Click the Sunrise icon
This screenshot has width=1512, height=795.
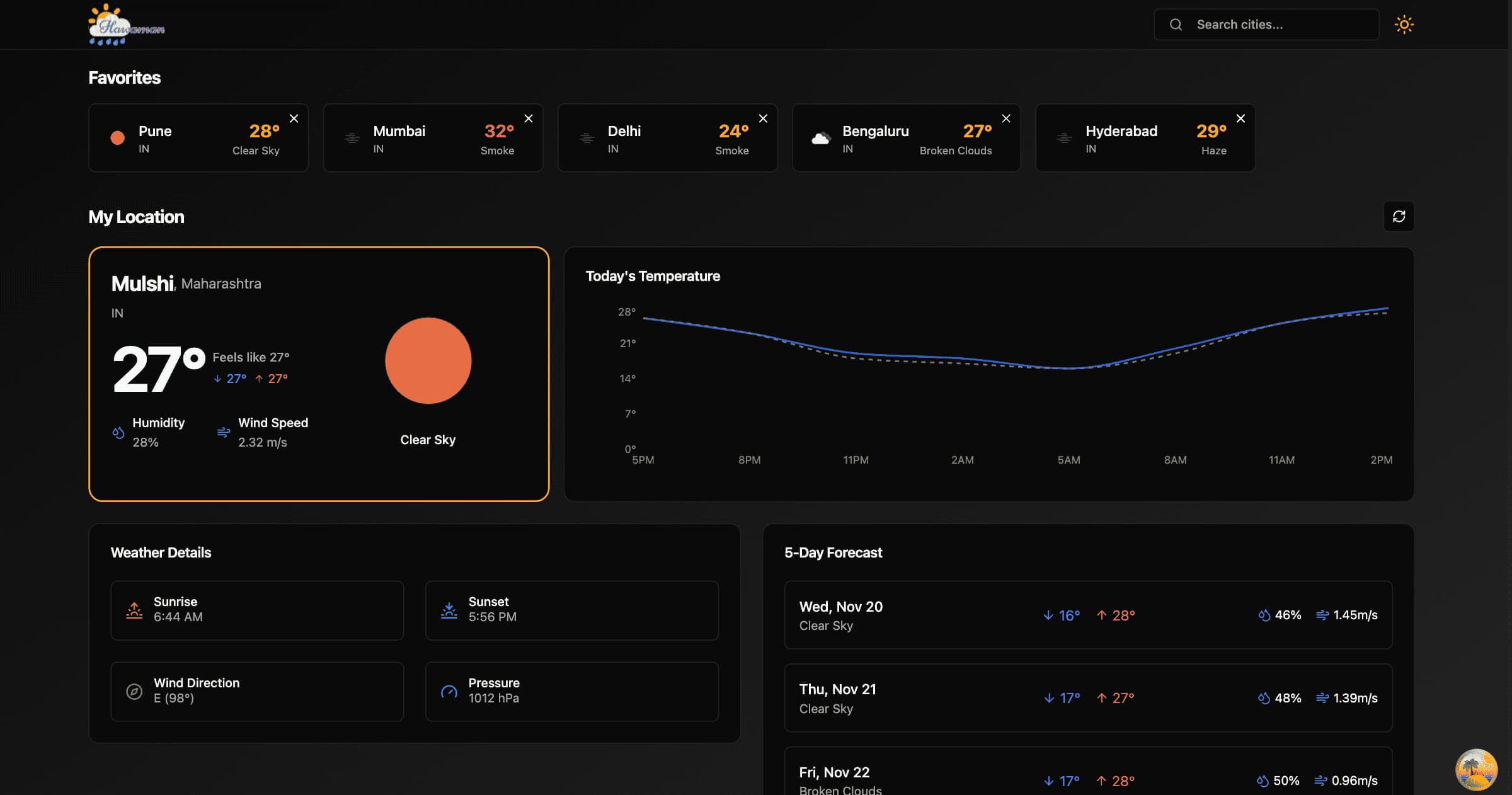(x=134, y=610)
